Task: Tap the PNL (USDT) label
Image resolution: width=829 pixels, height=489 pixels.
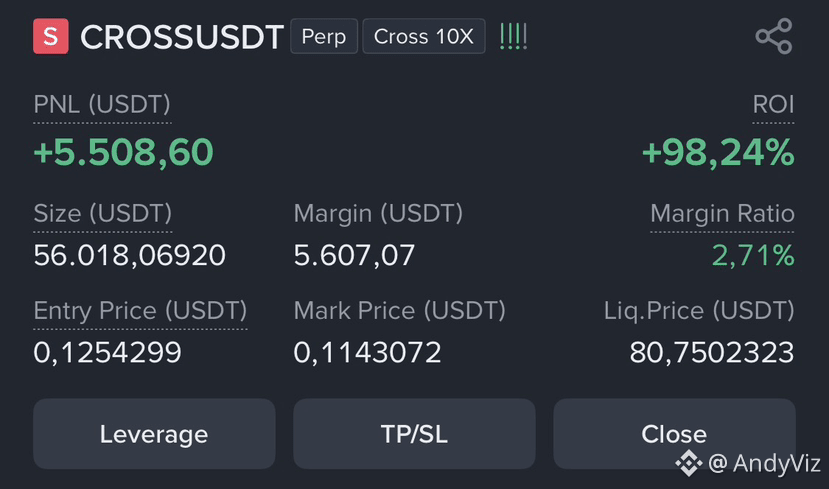Action: (x=102, y=104)
